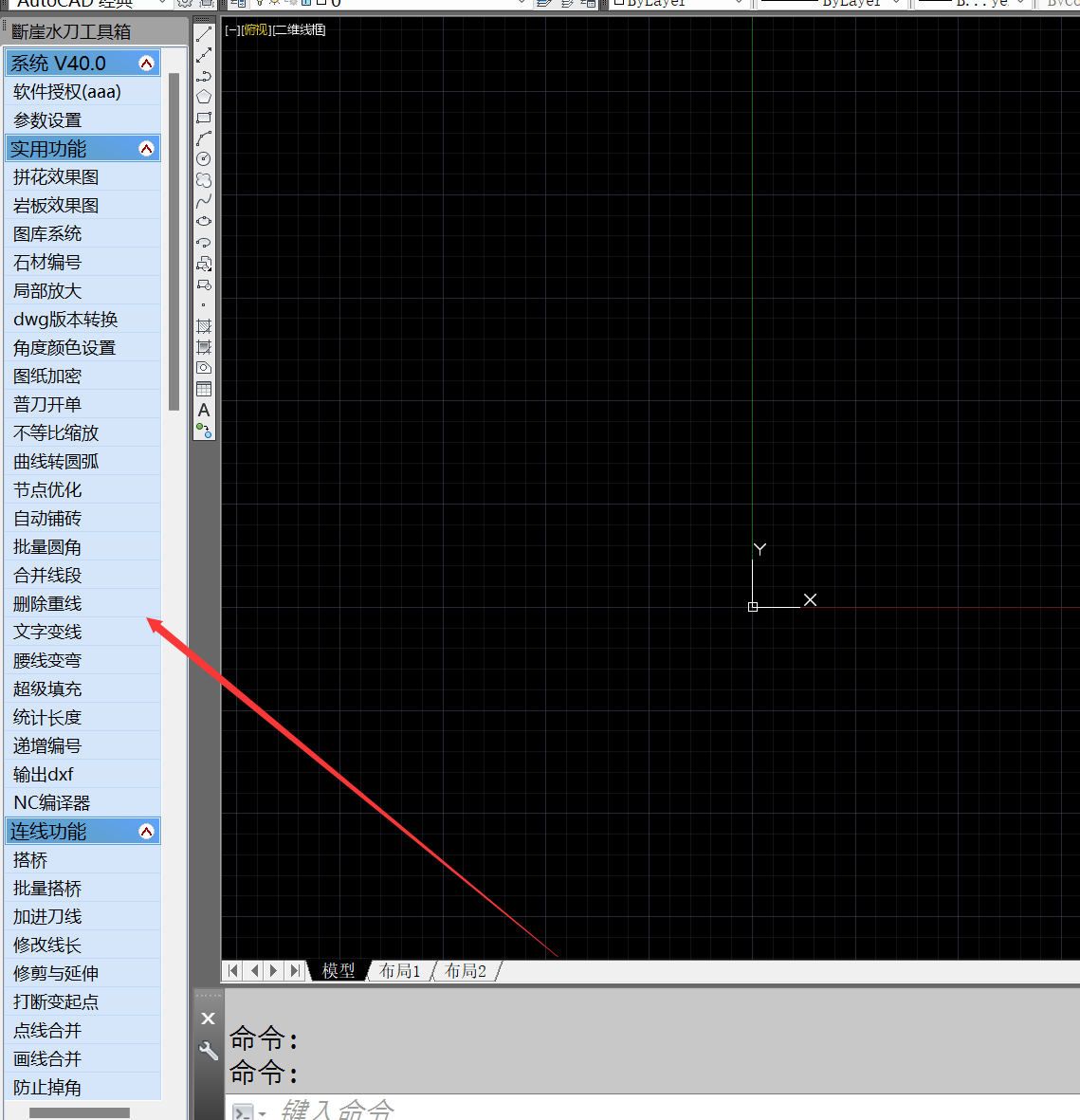This screenshot has height=1120, width=1080.
Task: Go to previous layout tab arrow
Action: click(x=254, y=971)
